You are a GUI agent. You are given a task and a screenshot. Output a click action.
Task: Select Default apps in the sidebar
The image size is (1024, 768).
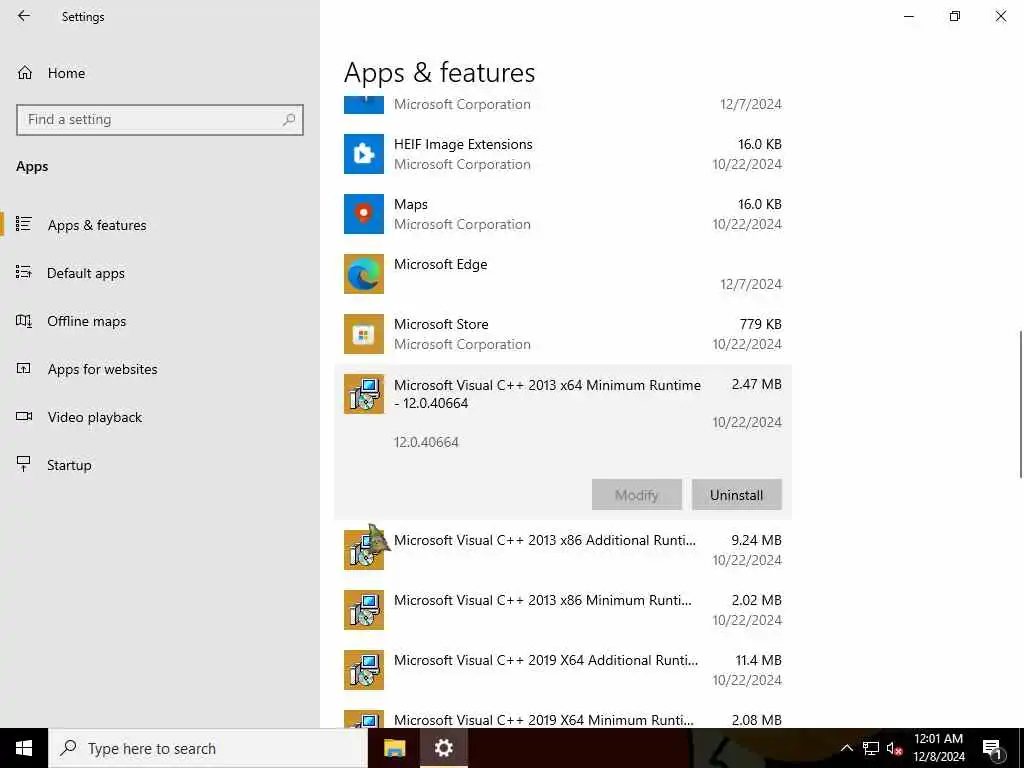tap(160, 273)
